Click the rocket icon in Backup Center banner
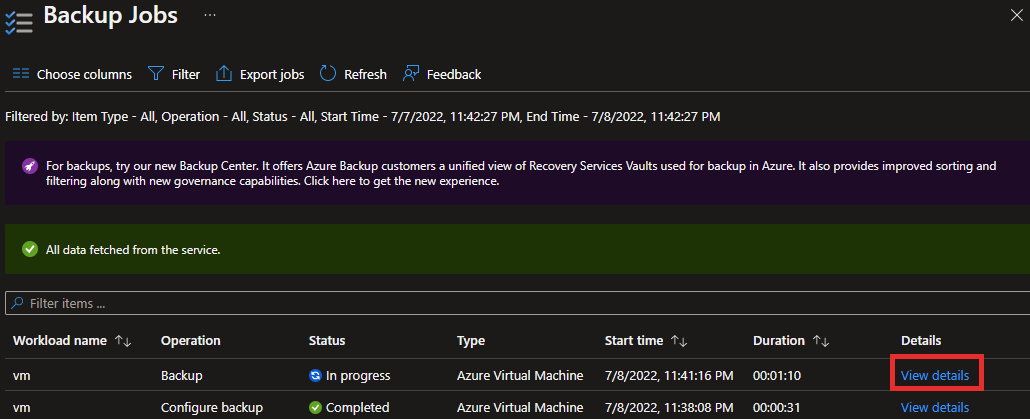Screen dimensions: 1030x419 click(x=30, y=166)
